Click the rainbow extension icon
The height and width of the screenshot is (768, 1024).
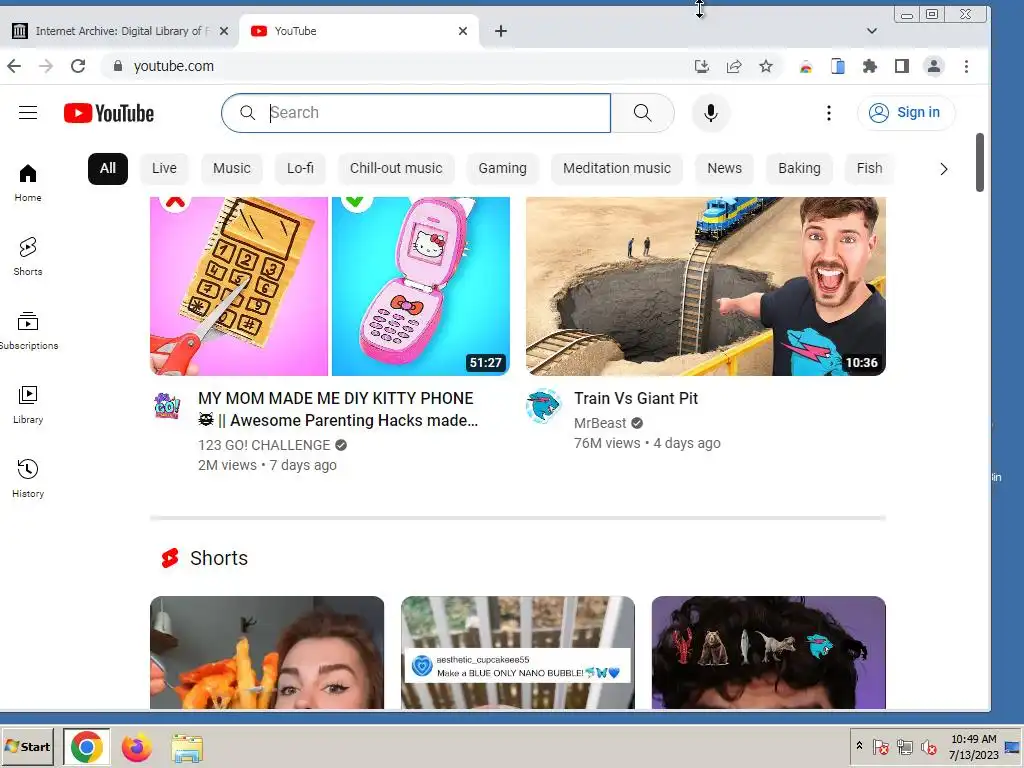[806, 67]
